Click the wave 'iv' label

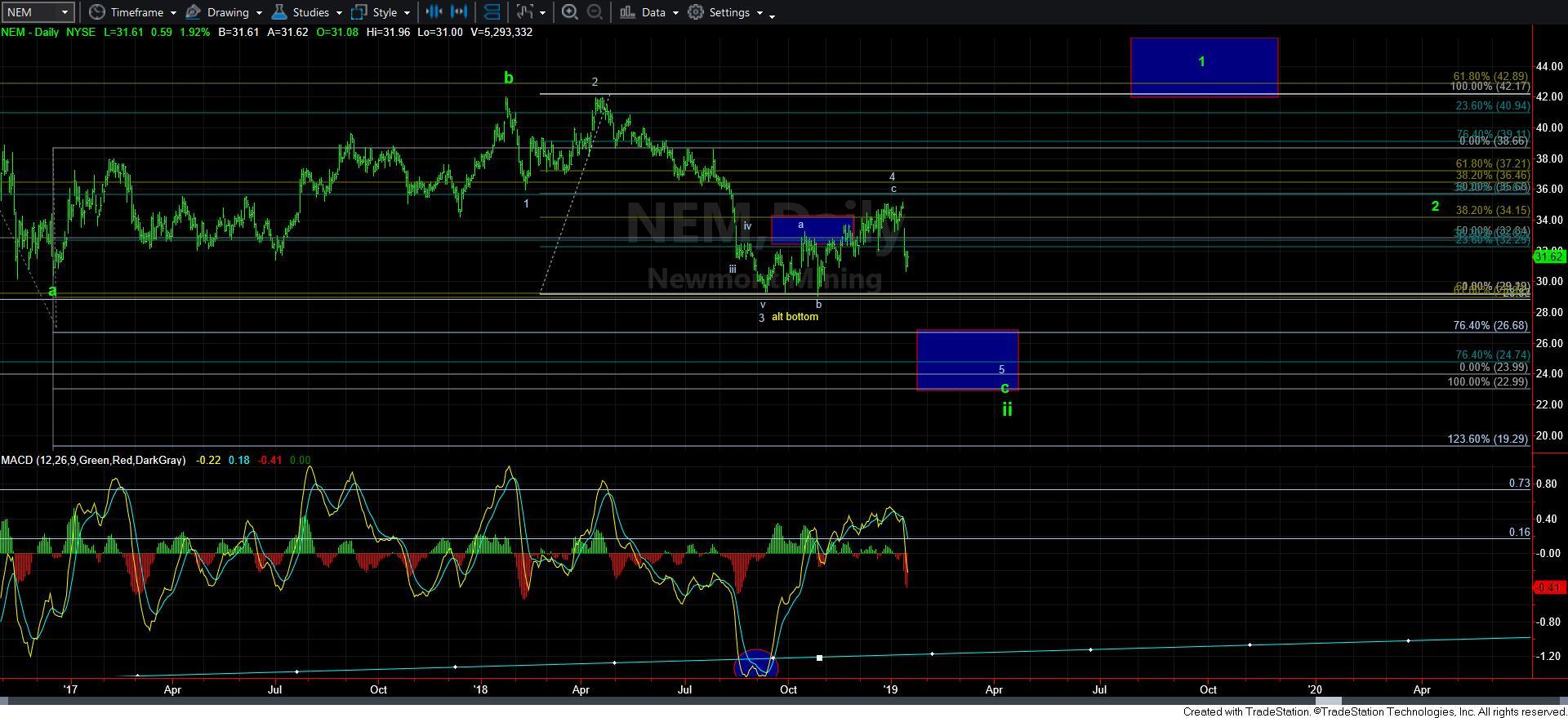(747, 225)
